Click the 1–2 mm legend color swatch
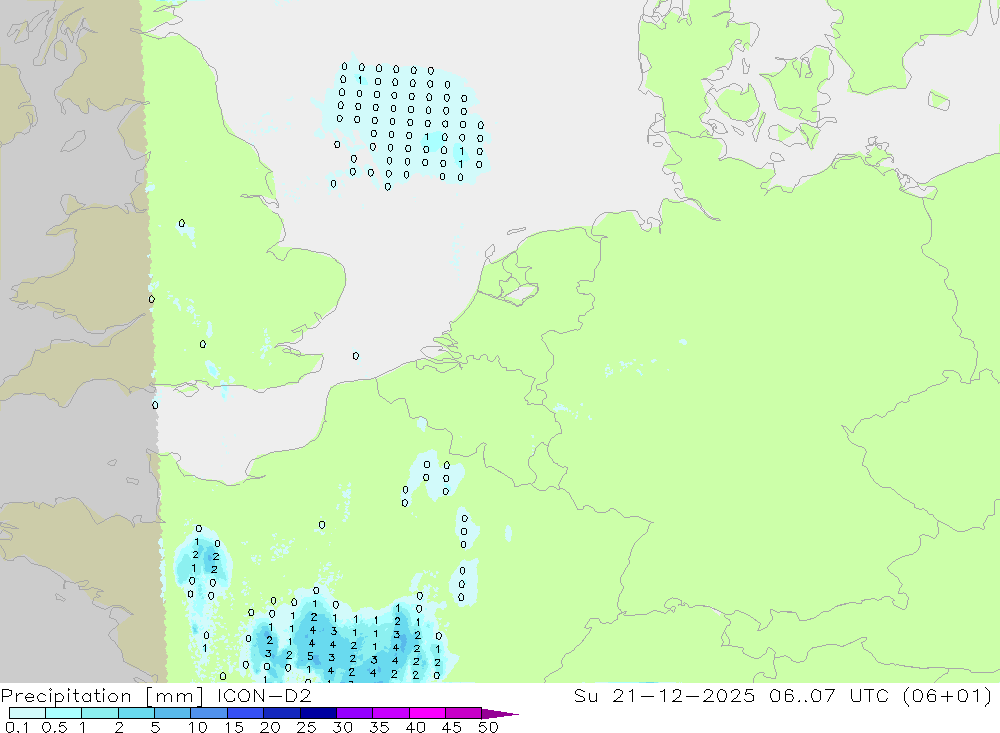The image size is (1000, 733). point(100,713)
